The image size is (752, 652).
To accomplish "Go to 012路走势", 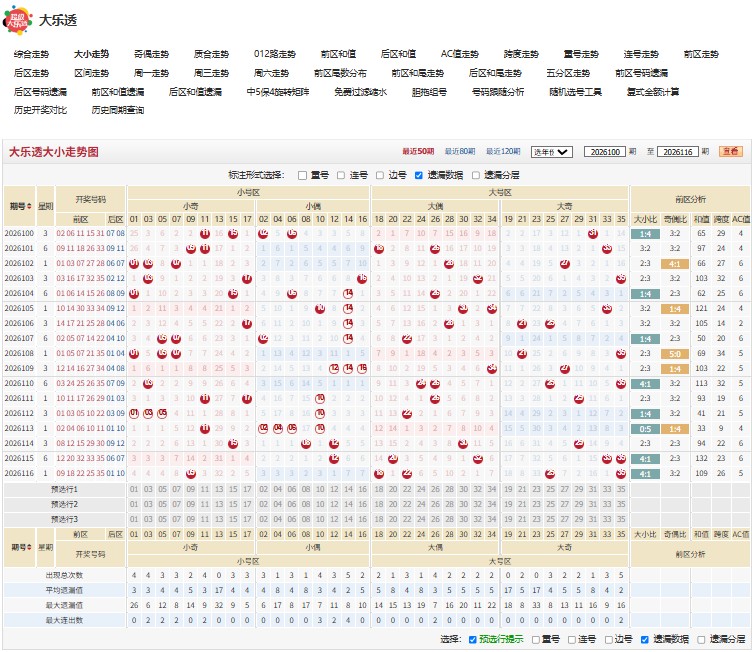I will pyautogui.click(x=275, y=54).
